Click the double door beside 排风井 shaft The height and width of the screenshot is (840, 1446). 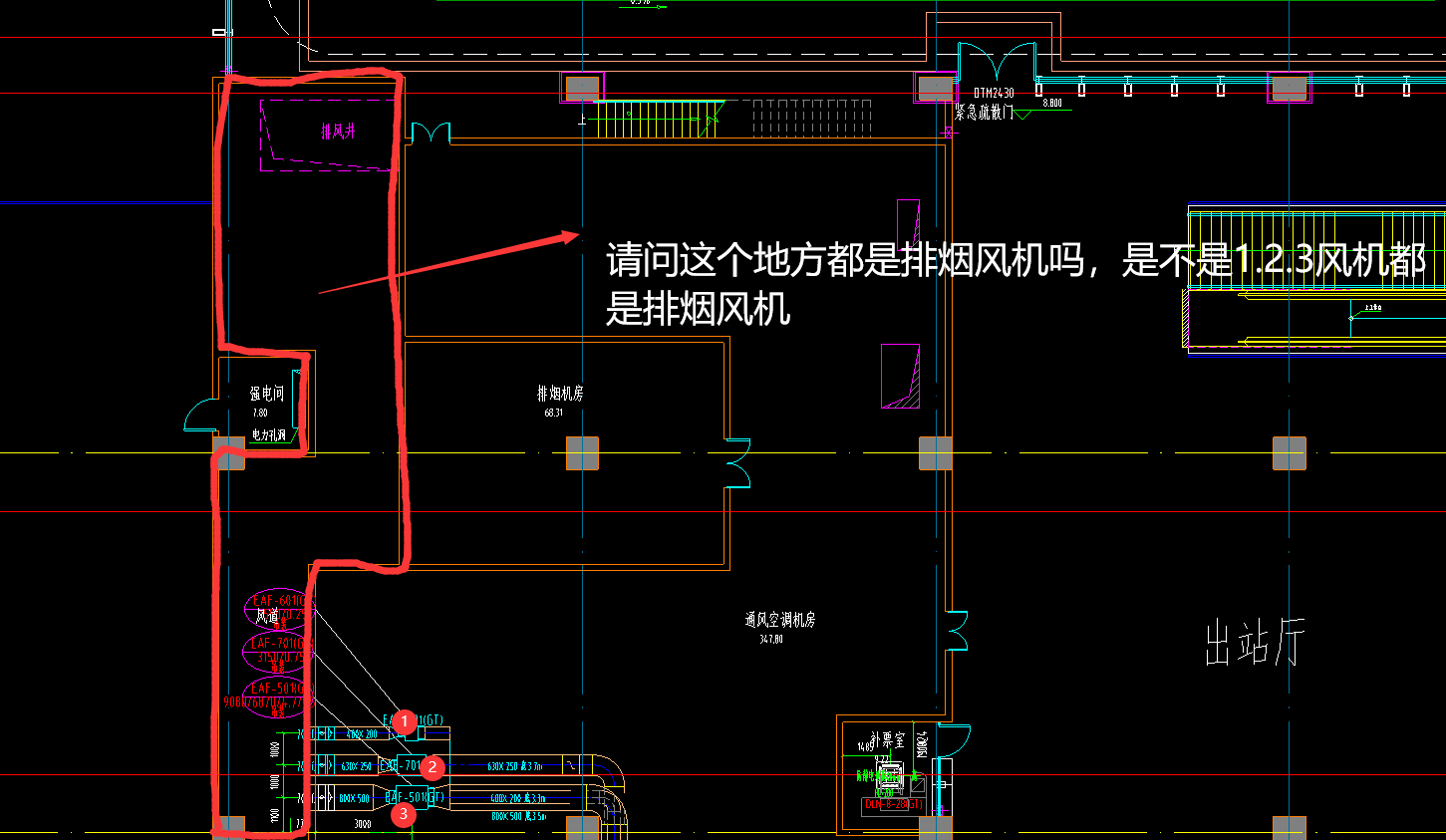[x=431, y=133]
